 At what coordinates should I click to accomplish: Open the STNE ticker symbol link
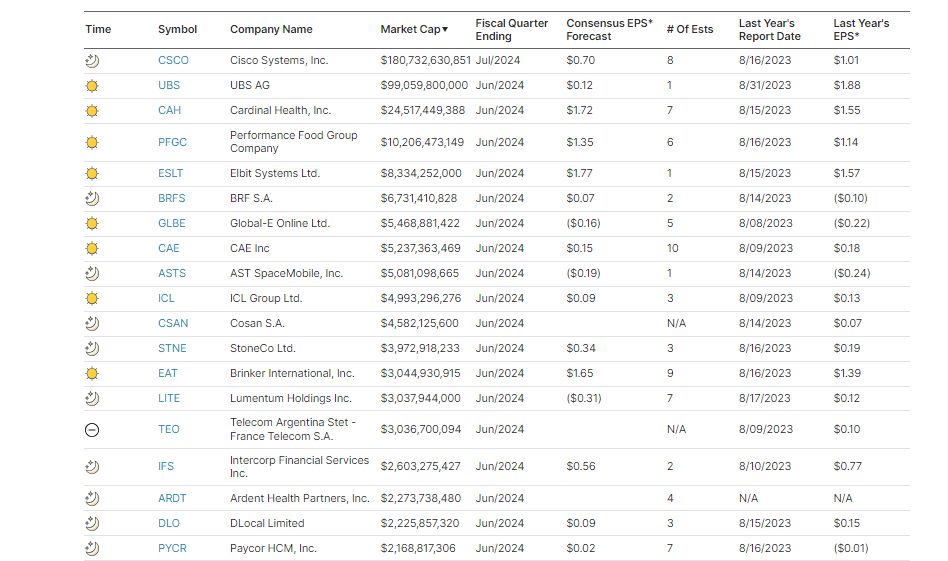tap(172, 348)
